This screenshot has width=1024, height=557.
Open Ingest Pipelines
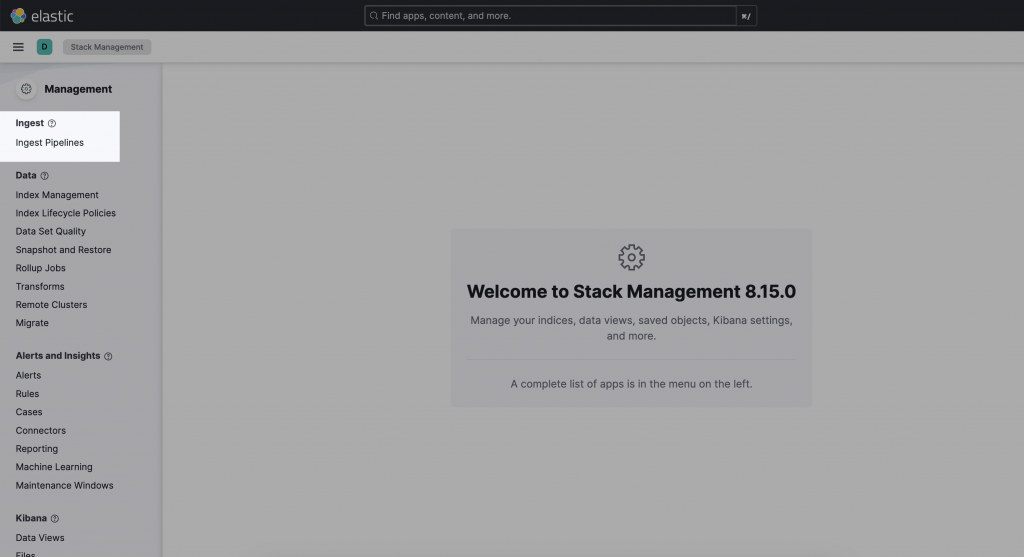tap(50, 142)
